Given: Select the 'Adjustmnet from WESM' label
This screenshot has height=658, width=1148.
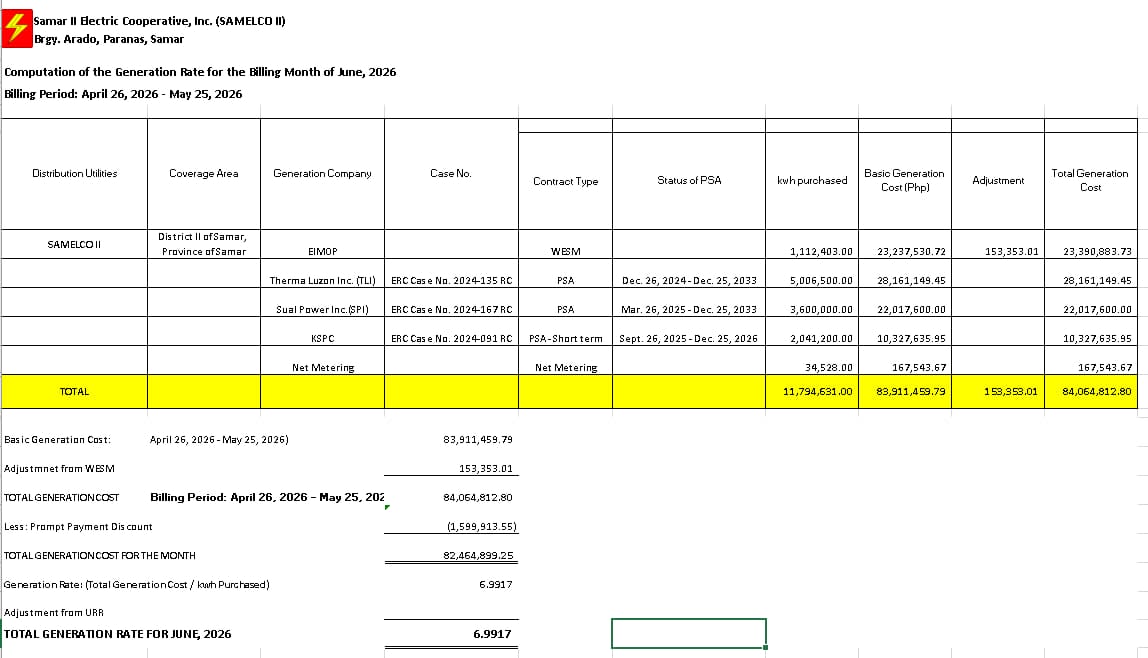Looking at the screenshot, I should coord(59,468).
